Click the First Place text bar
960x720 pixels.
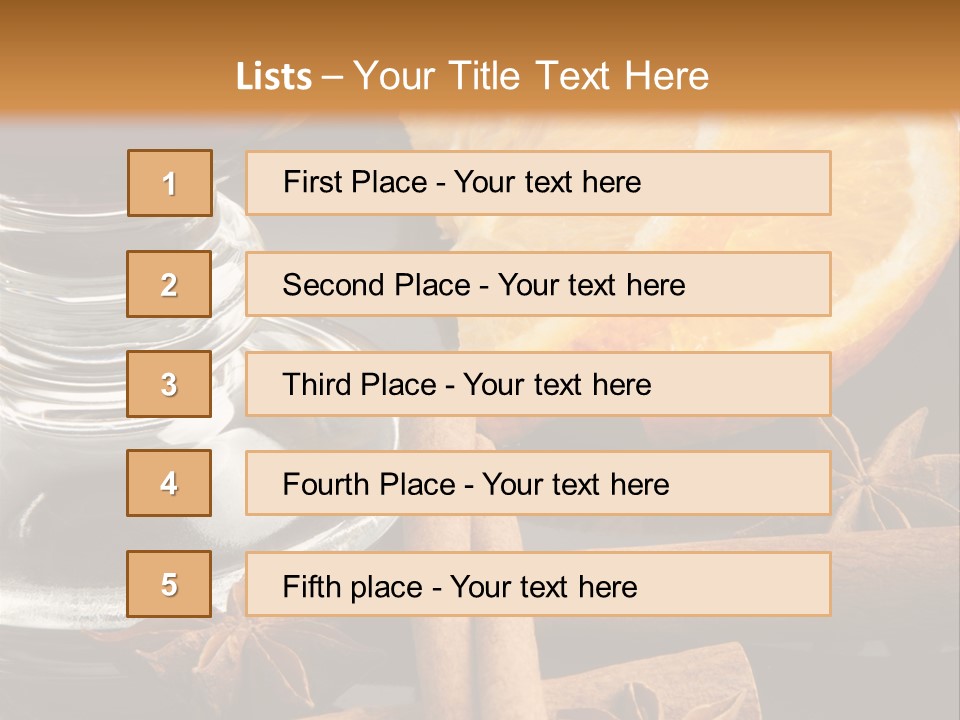click(x=538, y=183)
